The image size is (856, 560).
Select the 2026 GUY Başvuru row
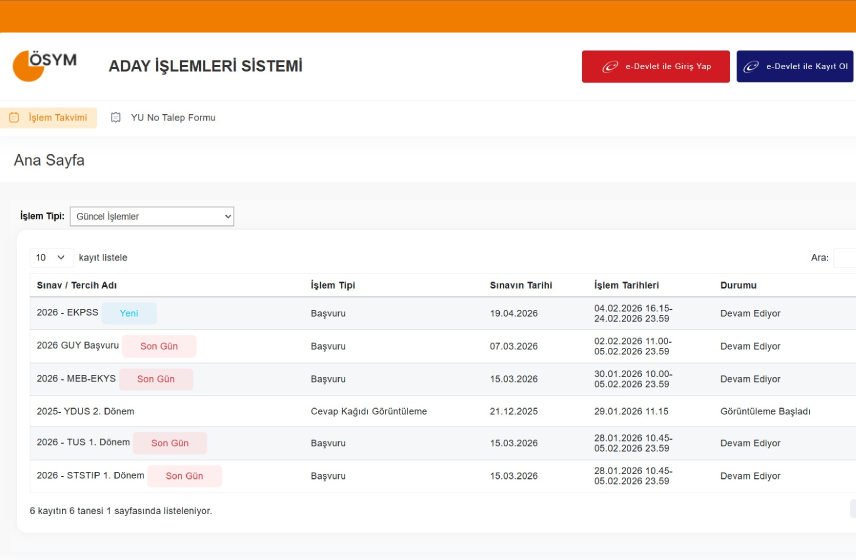(x=78, y=346)
